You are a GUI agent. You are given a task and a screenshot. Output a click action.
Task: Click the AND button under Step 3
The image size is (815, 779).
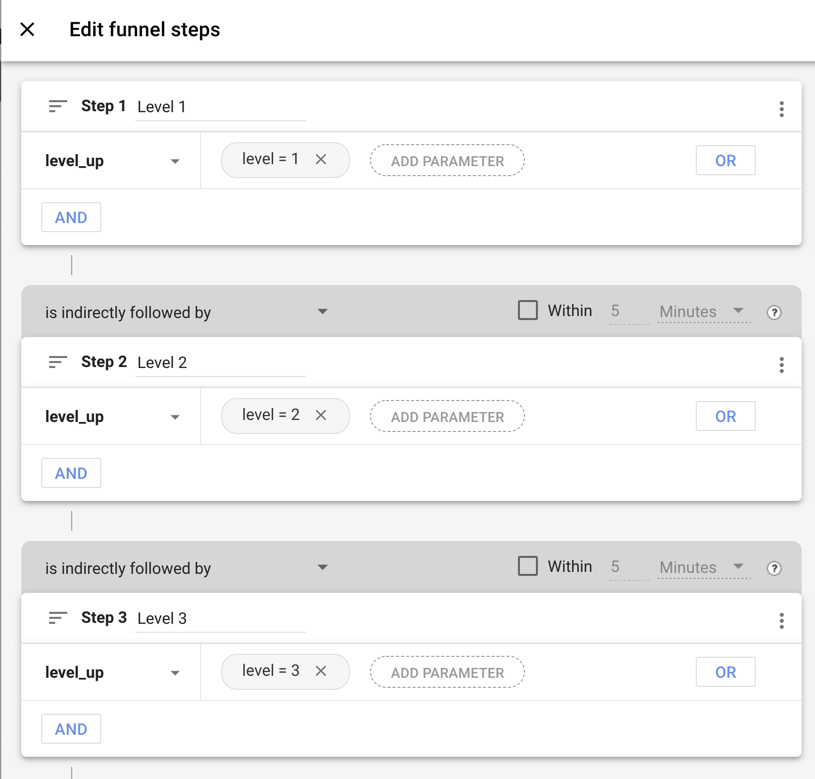click(71, 729)
